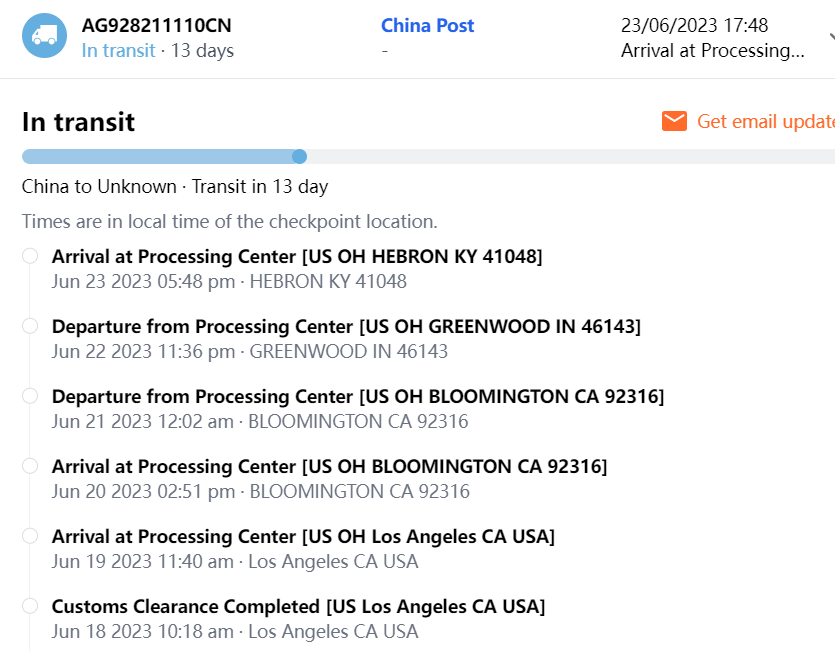Click the Bloomington departure checkpoint circle
Image resolution: width=835 pixels, height=651 pixels.
30,396
